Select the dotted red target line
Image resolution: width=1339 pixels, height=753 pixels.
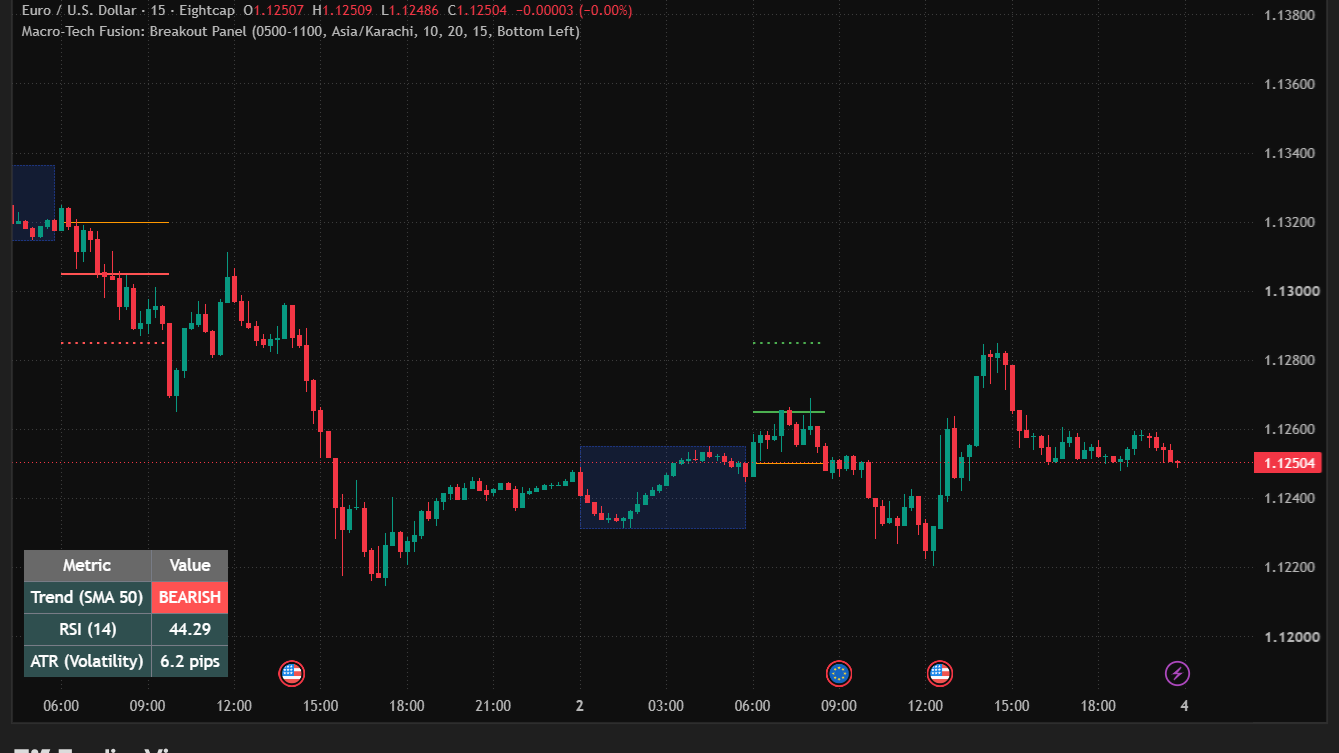point(114,343)
